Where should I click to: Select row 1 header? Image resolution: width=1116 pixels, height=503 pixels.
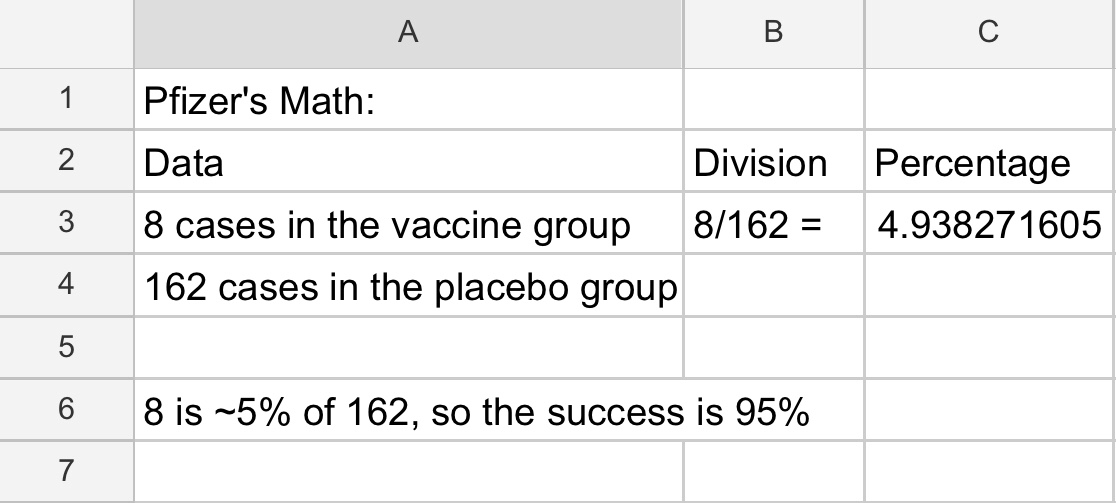[x=66, y=100]
